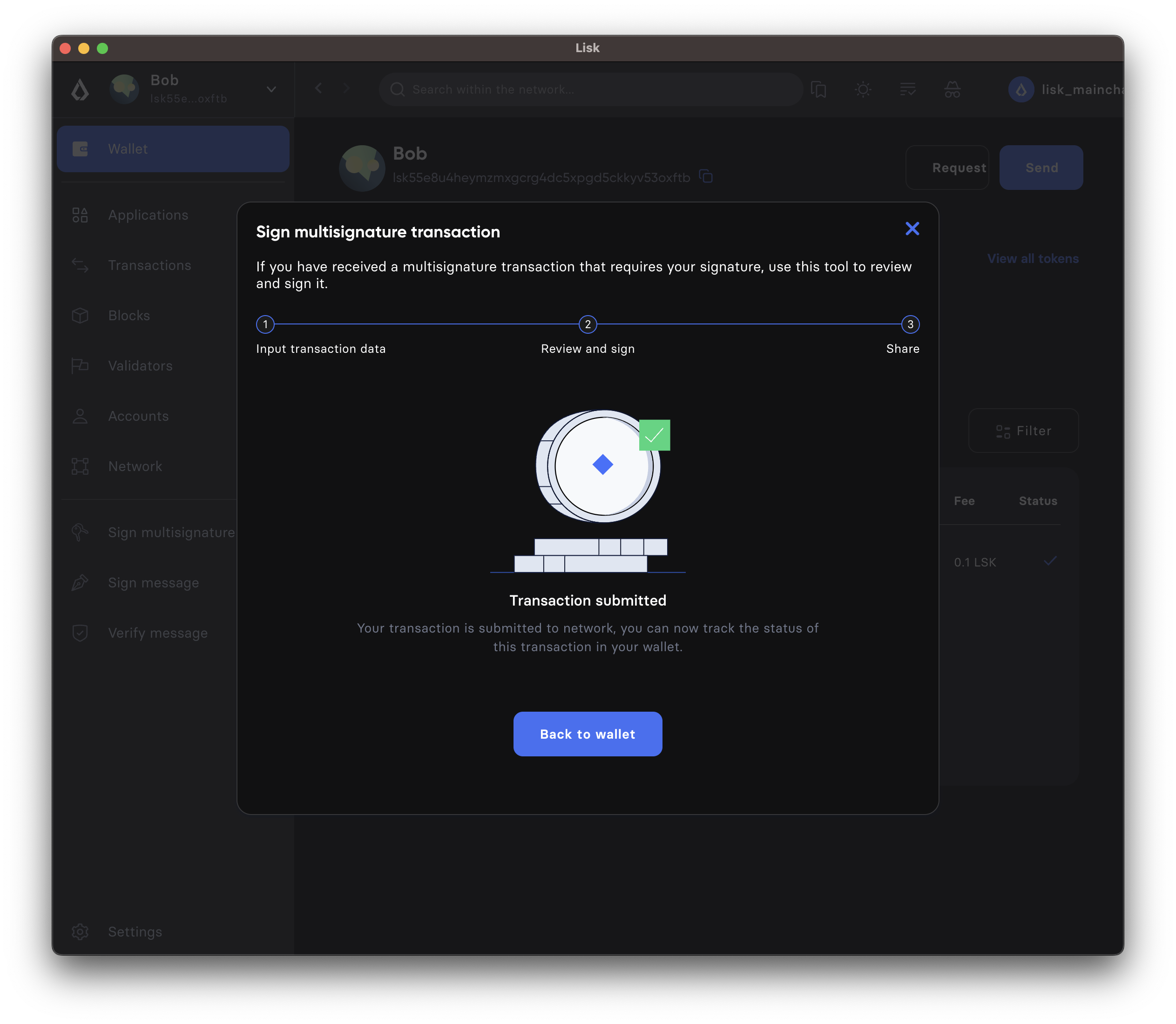Open Applications in the sidebar
This screenshot has width=1176, height=1024.
(x=148, y=216)
